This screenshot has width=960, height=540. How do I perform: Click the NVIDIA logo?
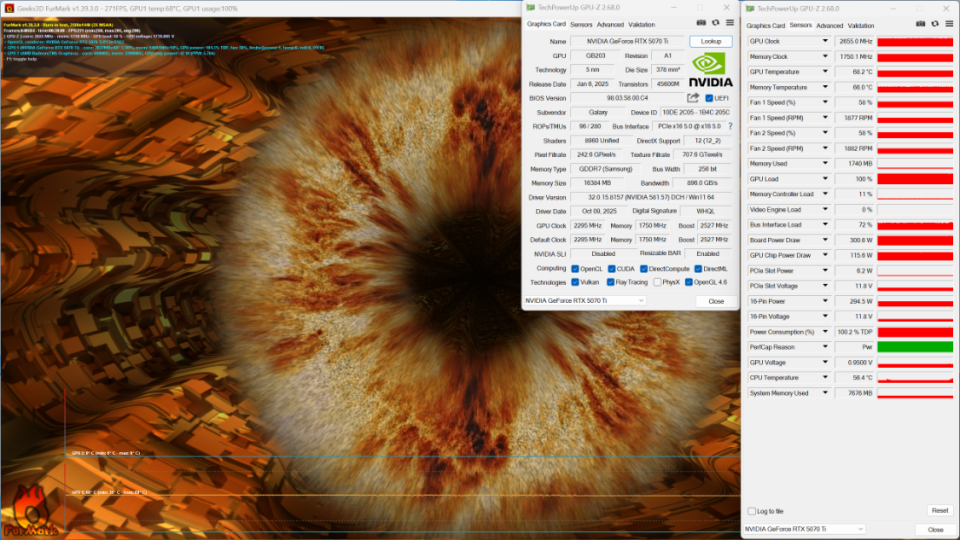[710, 70]
